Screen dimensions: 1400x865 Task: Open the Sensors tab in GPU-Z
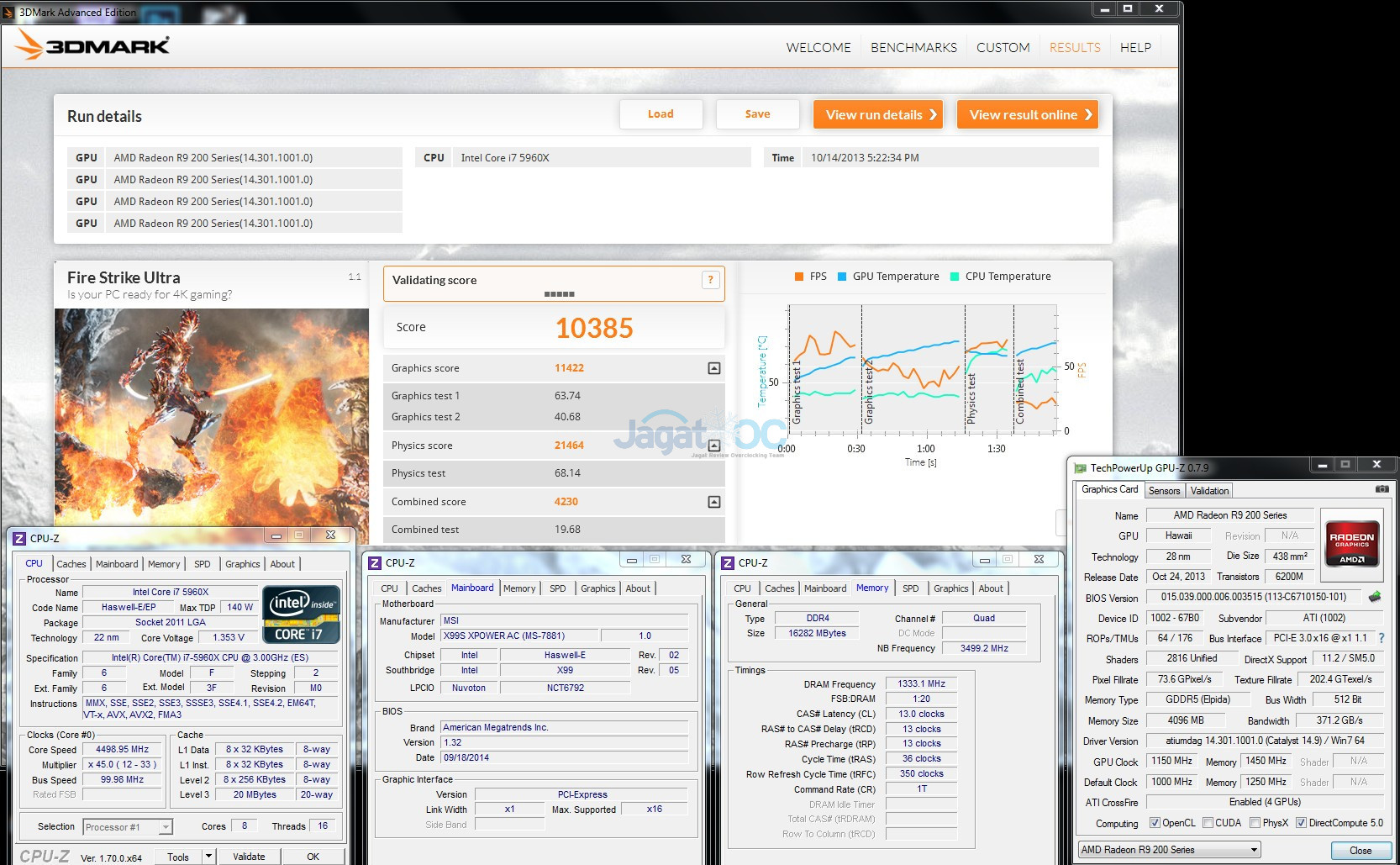click(1164, 491)
